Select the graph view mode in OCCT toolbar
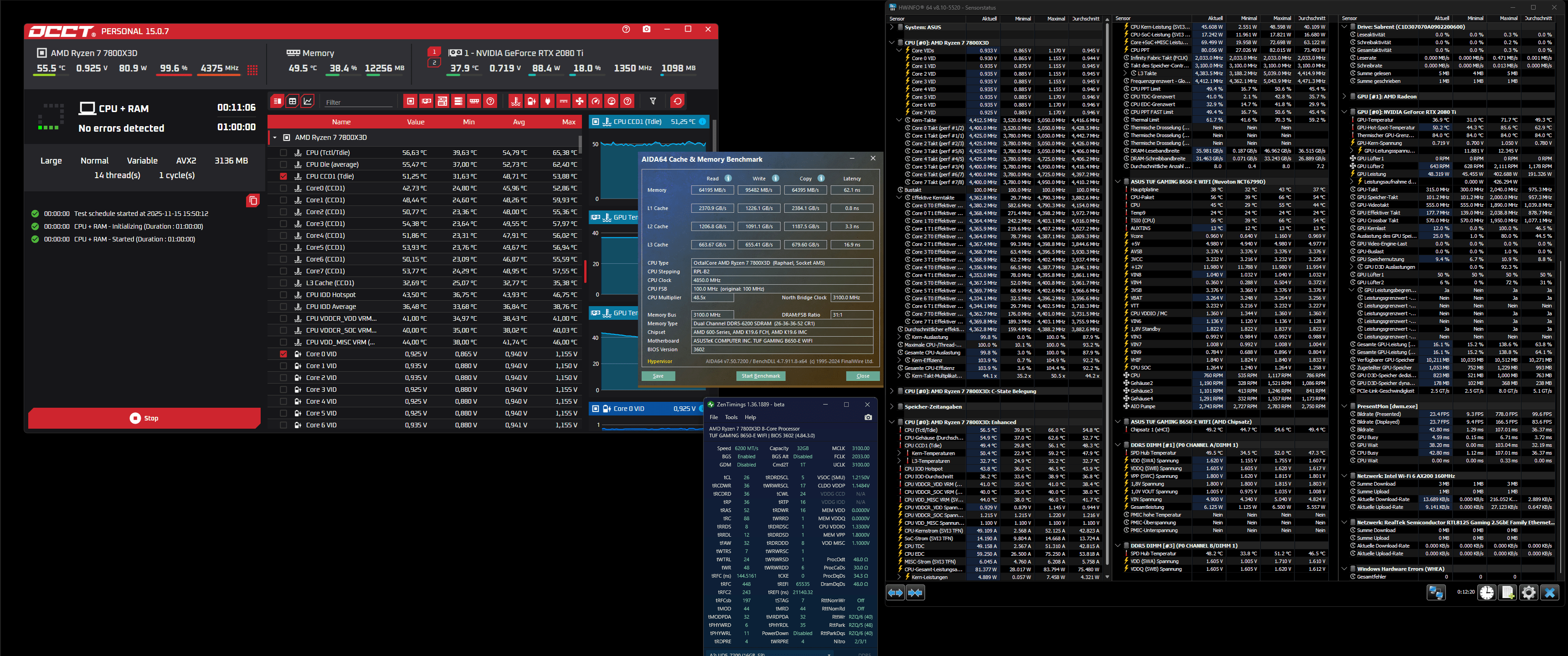The image size is (1568, 656). pos(307,102)
